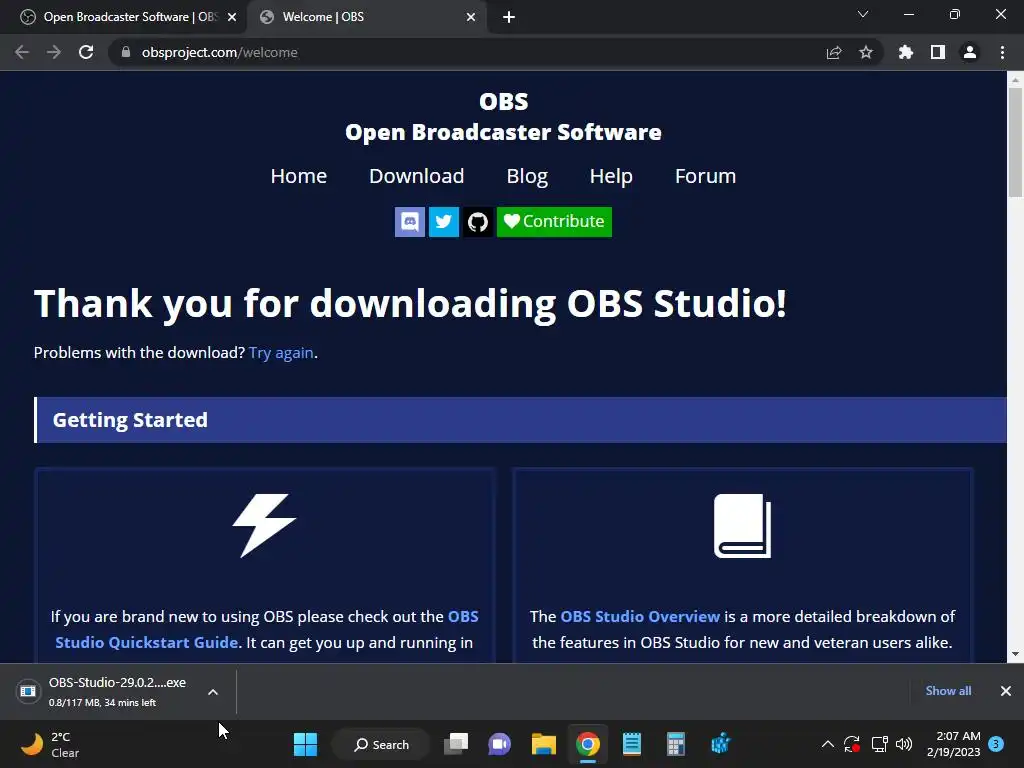The image size is (1024, 768).
Task: Click the book overview icon
Action: pos(743,526)
